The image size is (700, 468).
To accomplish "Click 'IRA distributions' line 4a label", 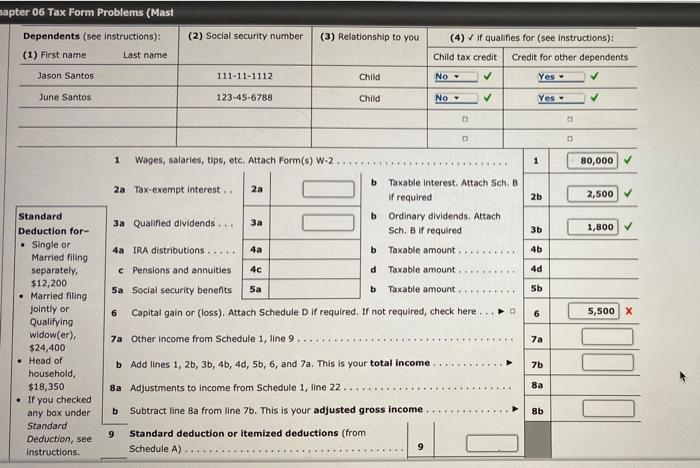I will click(x=168, y=251).
